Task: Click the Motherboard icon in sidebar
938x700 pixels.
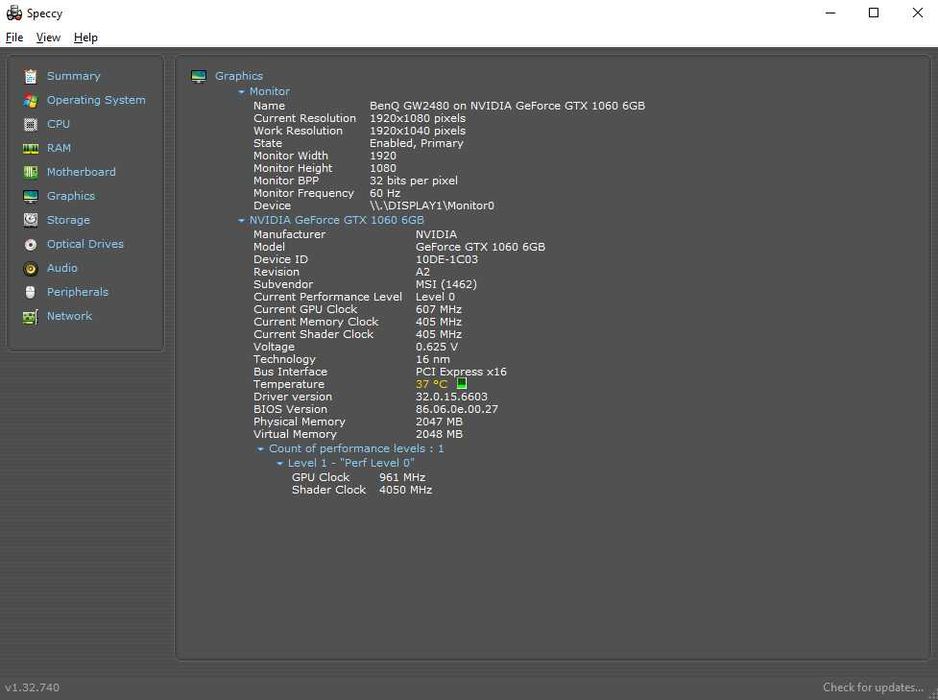Action: [31, 172]
